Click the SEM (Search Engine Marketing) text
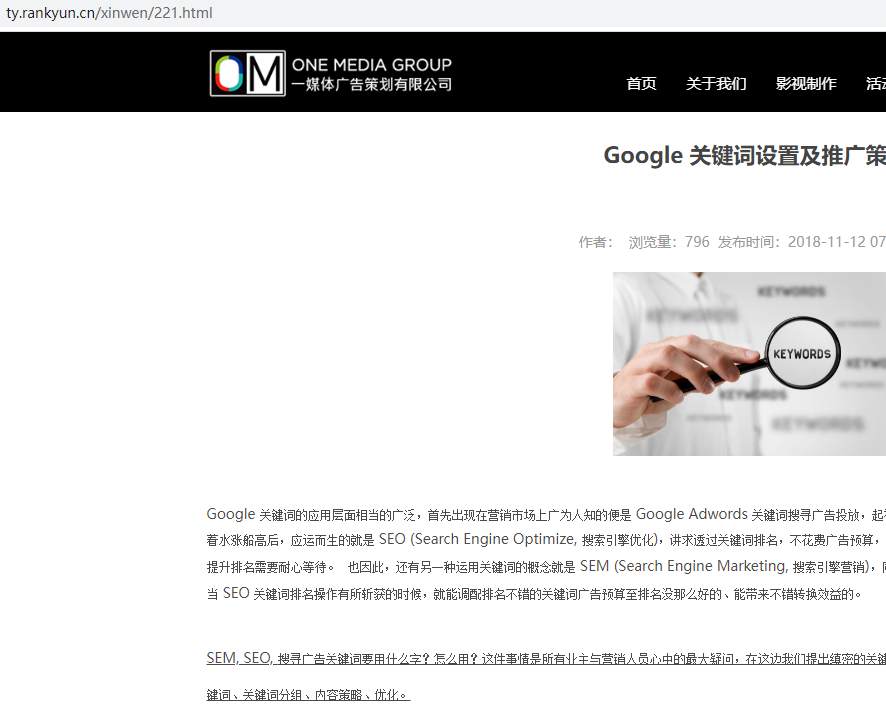Viewport: 886px width, 718px height. 680,565
